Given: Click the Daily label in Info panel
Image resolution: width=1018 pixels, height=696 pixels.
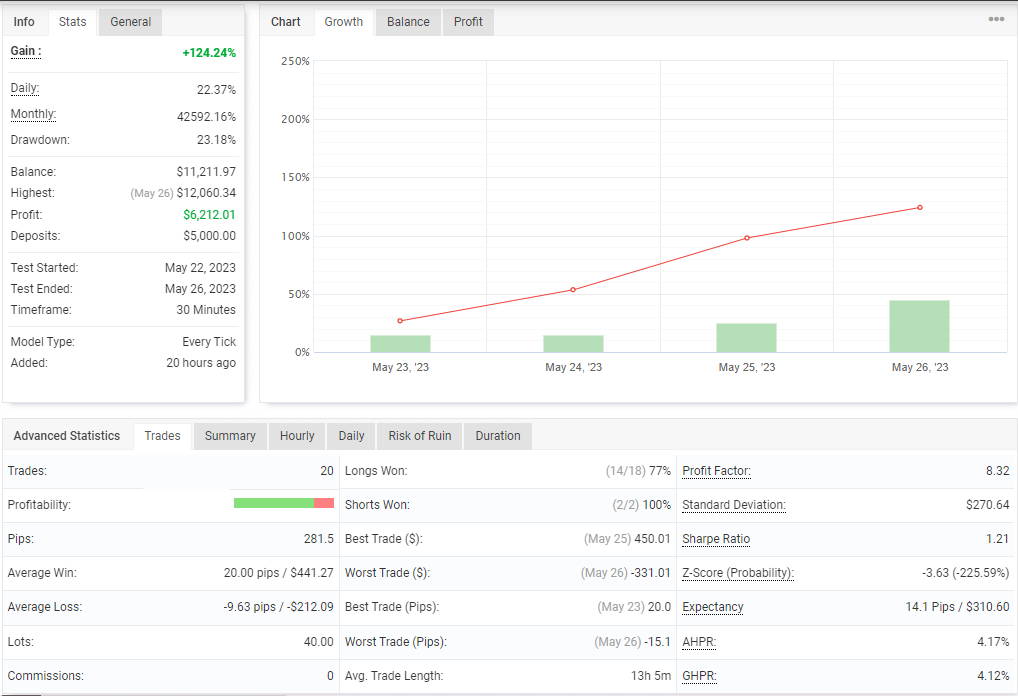Looking at the screenshot, I should pyautogui.click(x=25, y=88).
